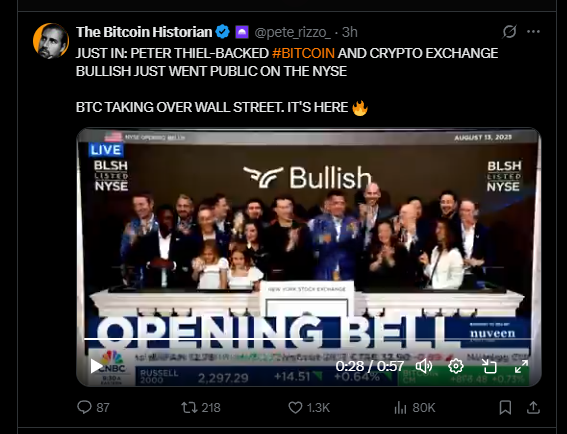Click the blue verified checkmark badge
The height and width of the screenshot is (434, 567).
point(222,32)
